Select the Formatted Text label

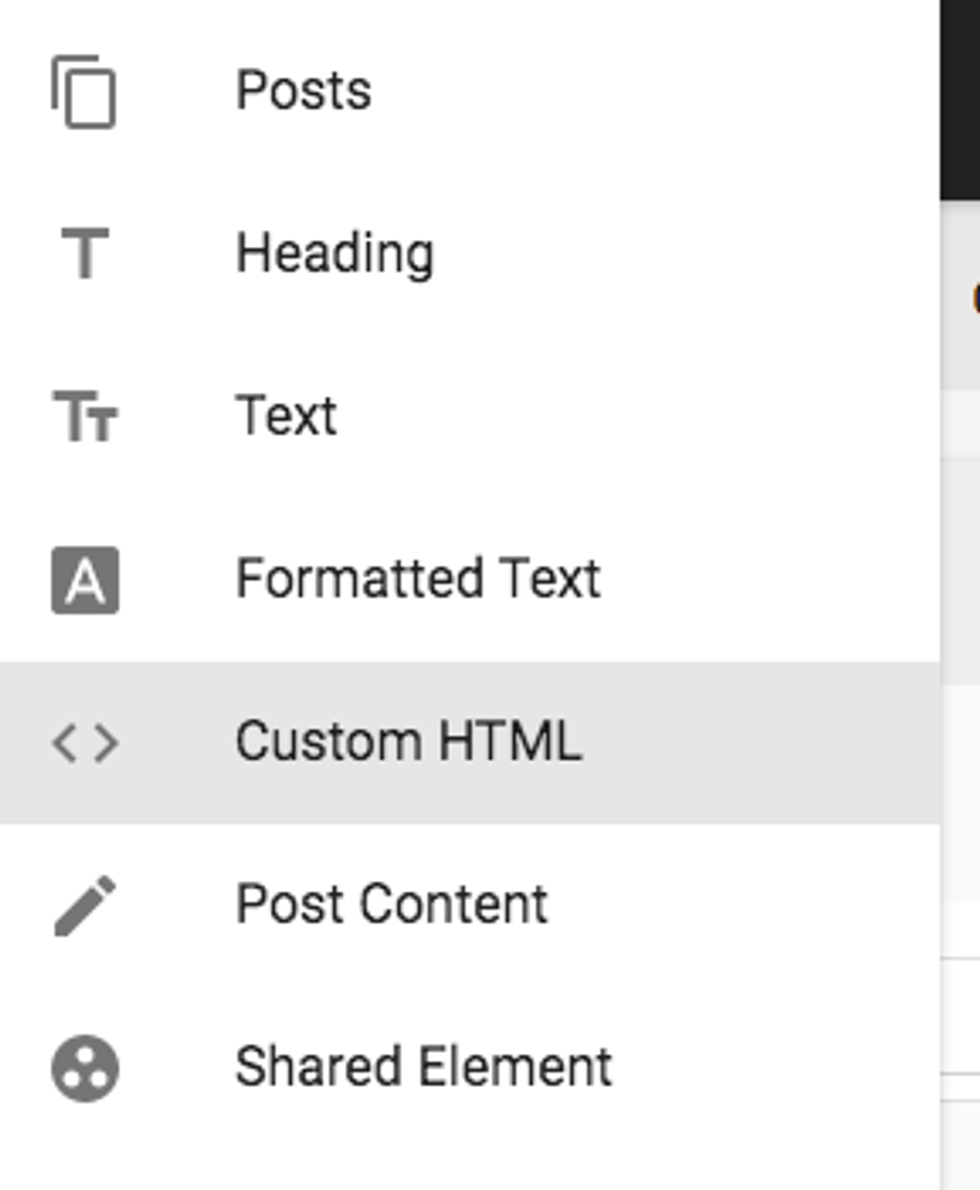click(418, 579)
